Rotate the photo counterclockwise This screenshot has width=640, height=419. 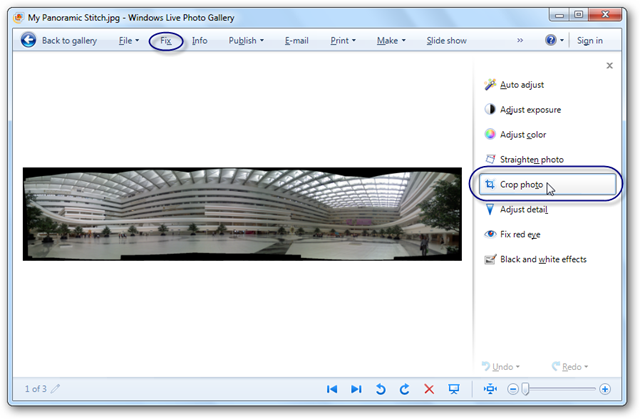[x=380, y=389]
